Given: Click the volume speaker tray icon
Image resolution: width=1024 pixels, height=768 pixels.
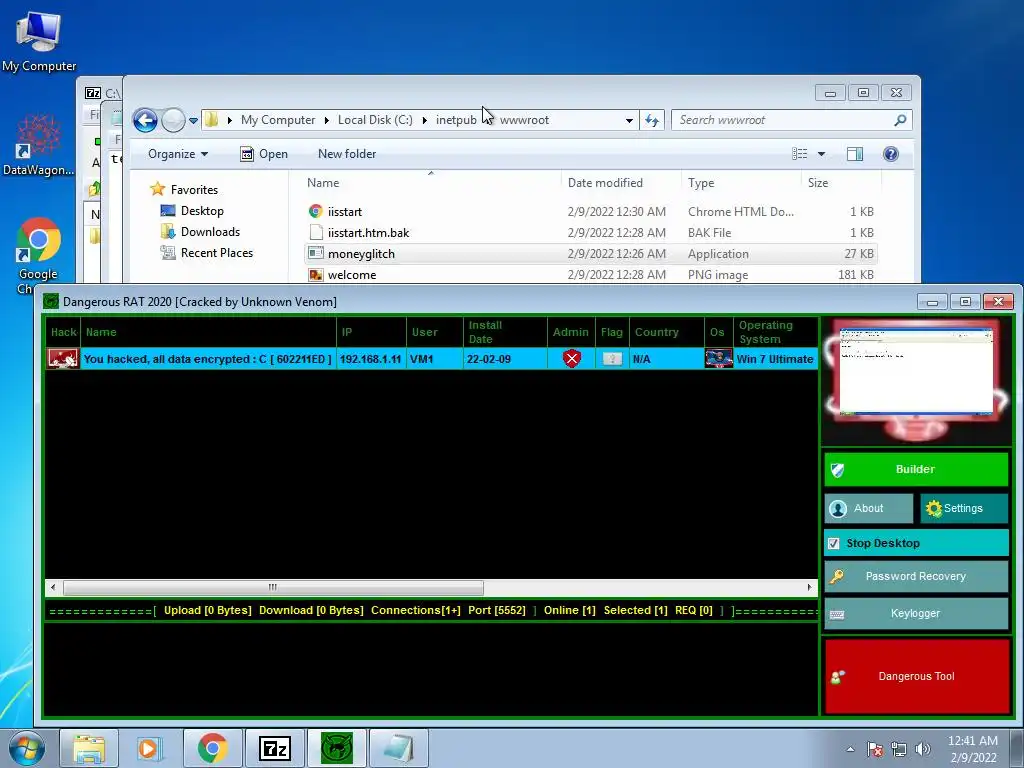Looking at the screenshot, I should [923, 749].
